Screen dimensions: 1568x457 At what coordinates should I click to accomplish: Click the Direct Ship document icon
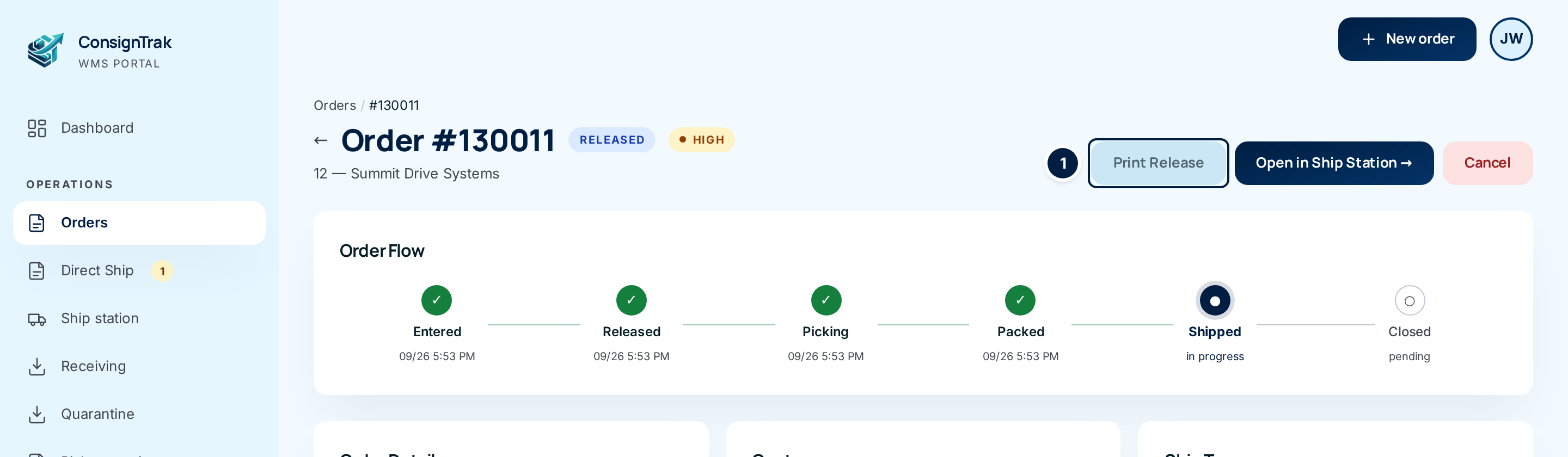point(37,271)
